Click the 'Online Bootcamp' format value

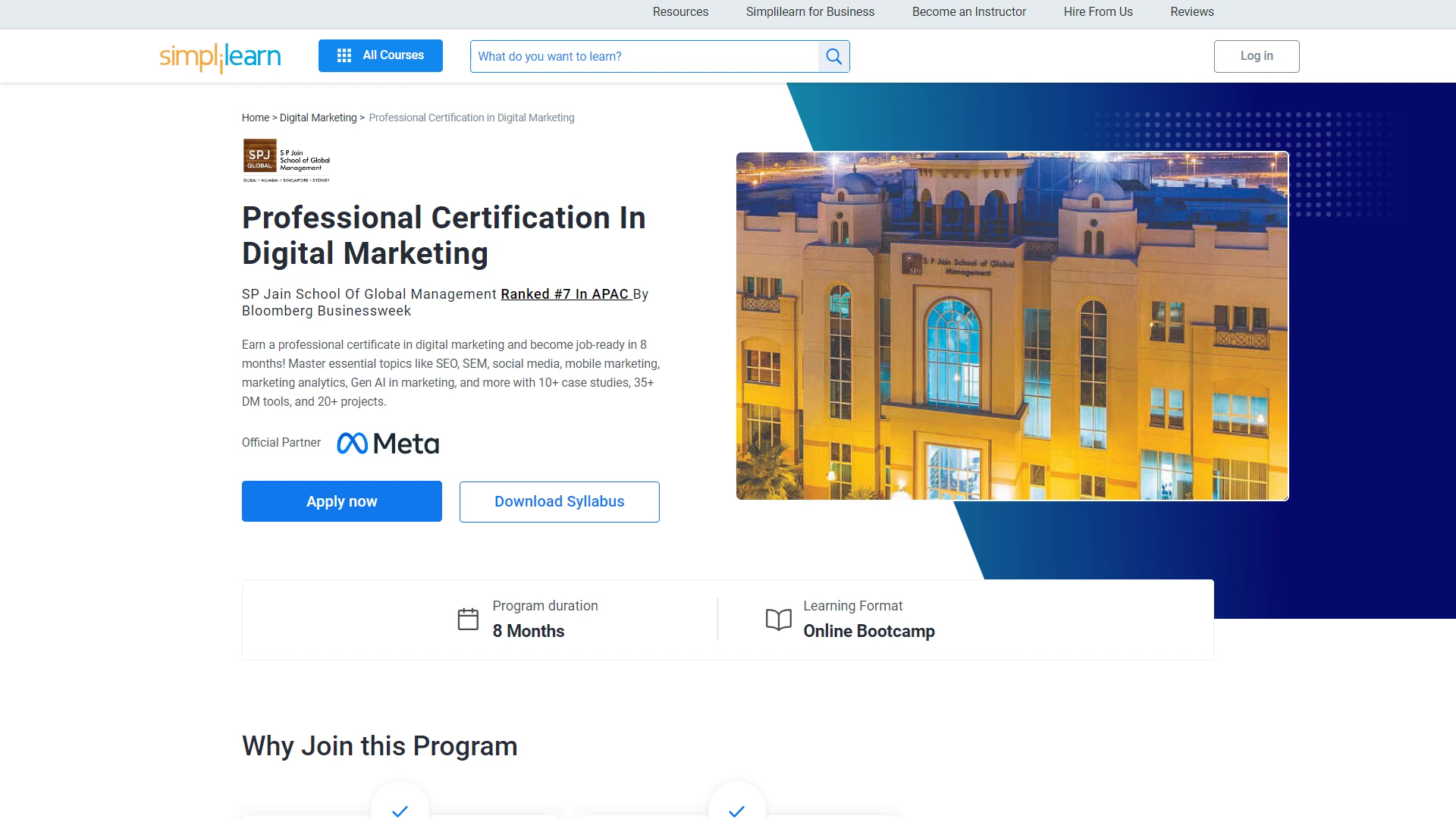869,631
